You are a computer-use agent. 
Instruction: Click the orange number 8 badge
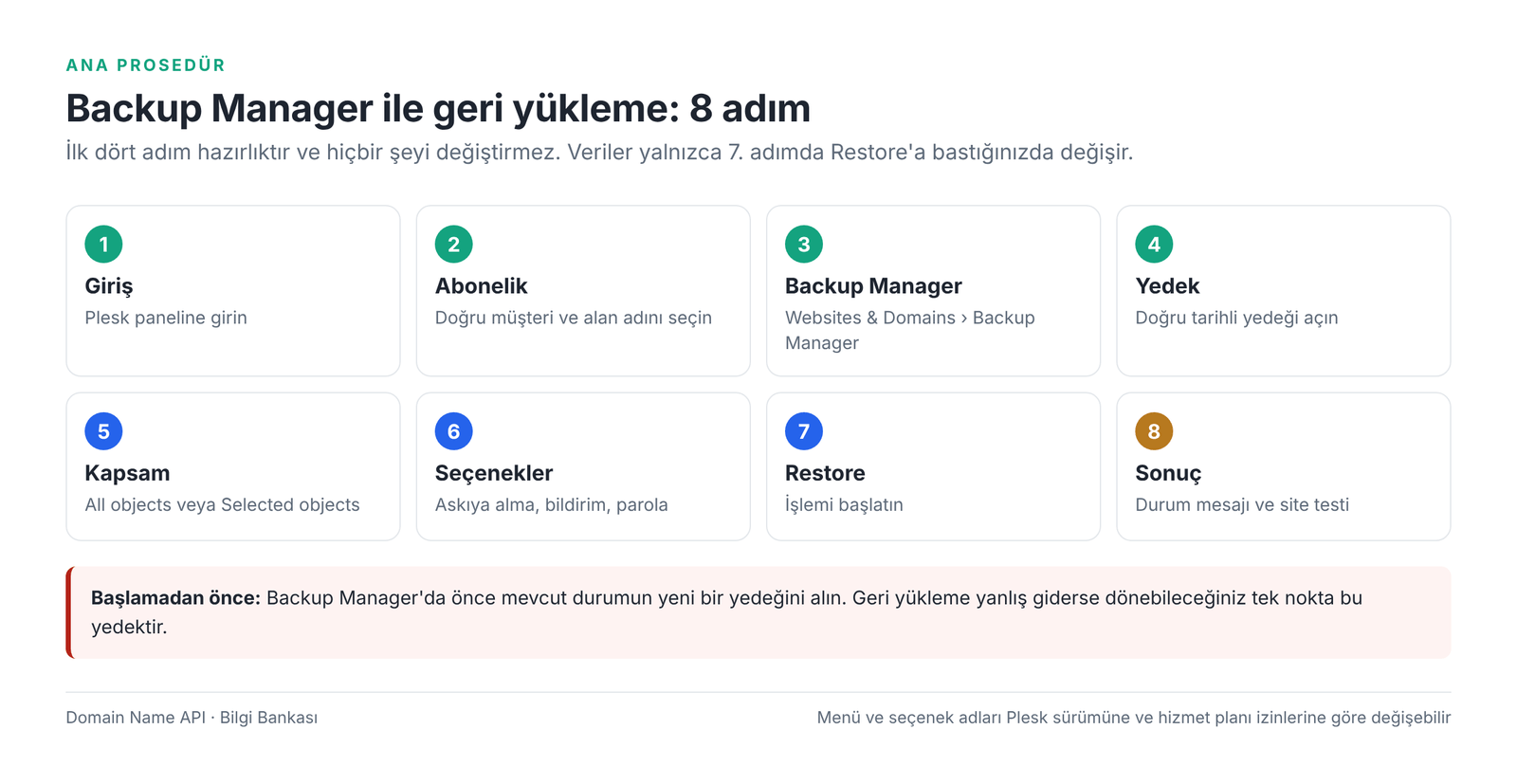[1154, 431]
